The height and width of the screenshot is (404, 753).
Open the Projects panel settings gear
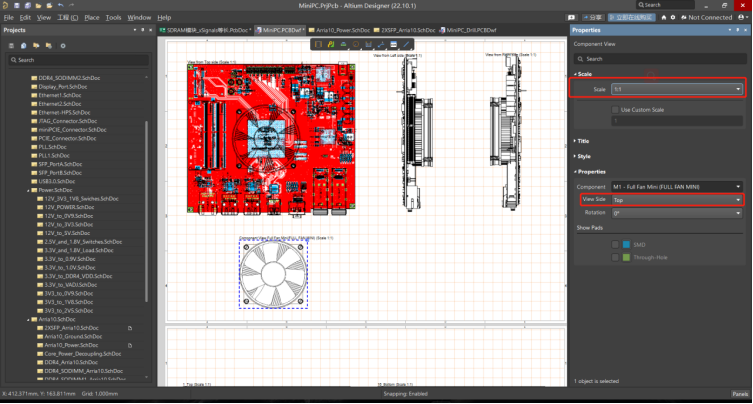(62, 45)
